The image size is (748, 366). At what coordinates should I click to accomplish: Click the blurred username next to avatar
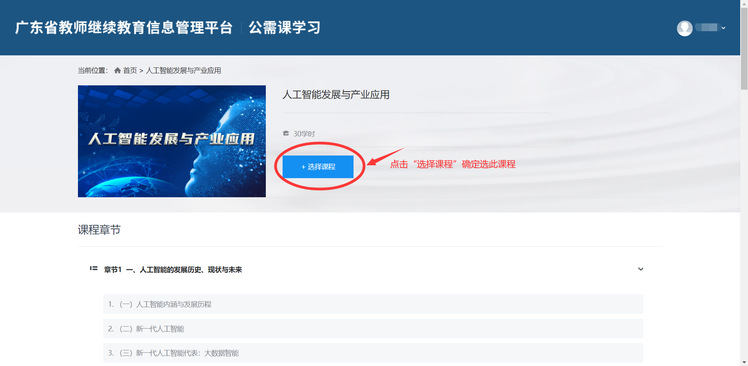tap(707, 28)
